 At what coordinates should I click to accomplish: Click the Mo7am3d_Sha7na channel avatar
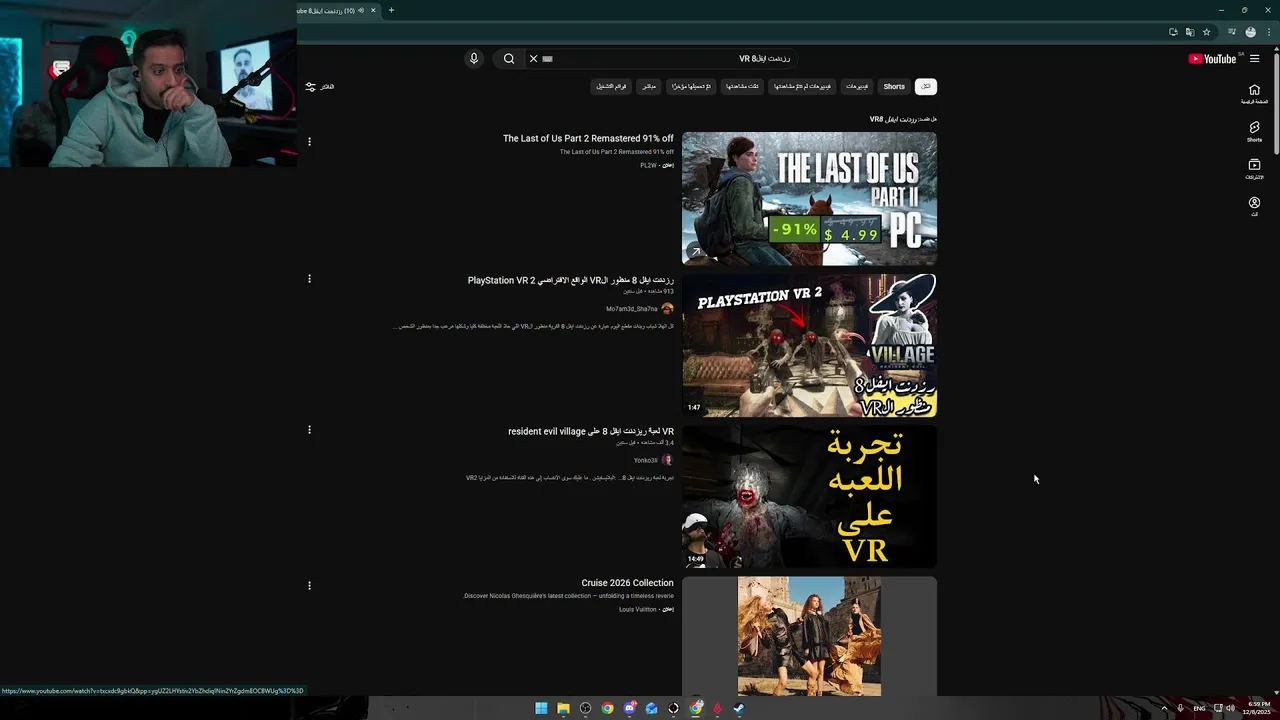click(x=667, y=309)
